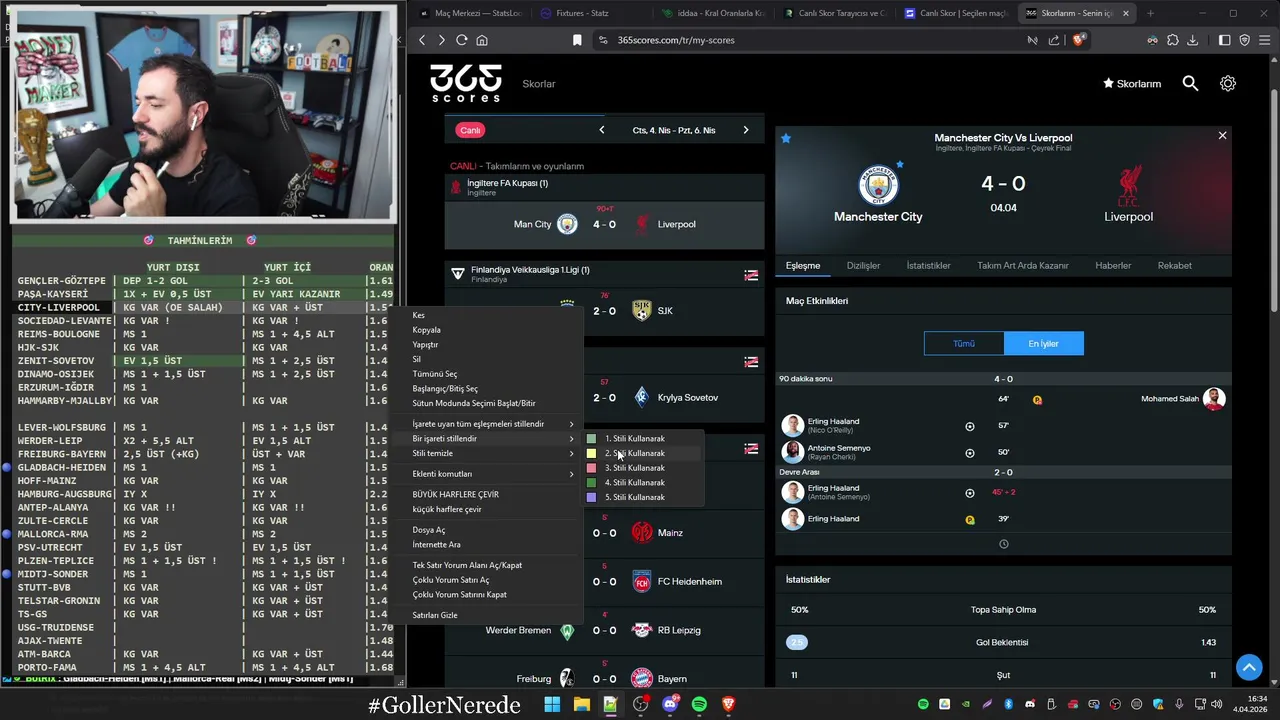Click the Bluetooth icon in system tray
Screen dimensions: 1280x720
1008,705
